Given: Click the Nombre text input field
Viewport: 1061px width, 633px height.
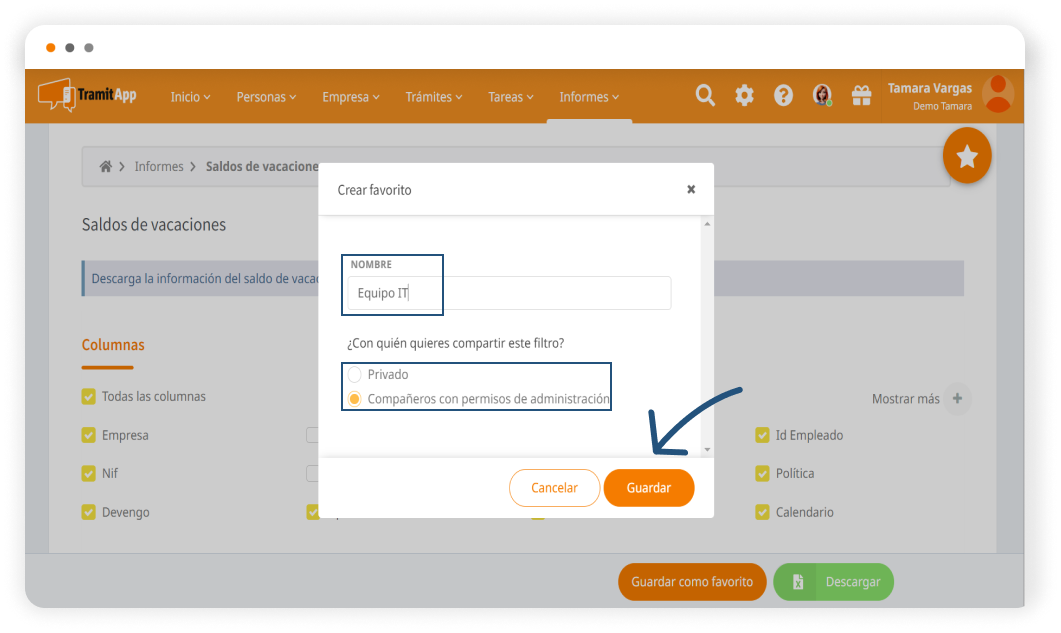Looking at the screenshot, I should click(510, 293).
